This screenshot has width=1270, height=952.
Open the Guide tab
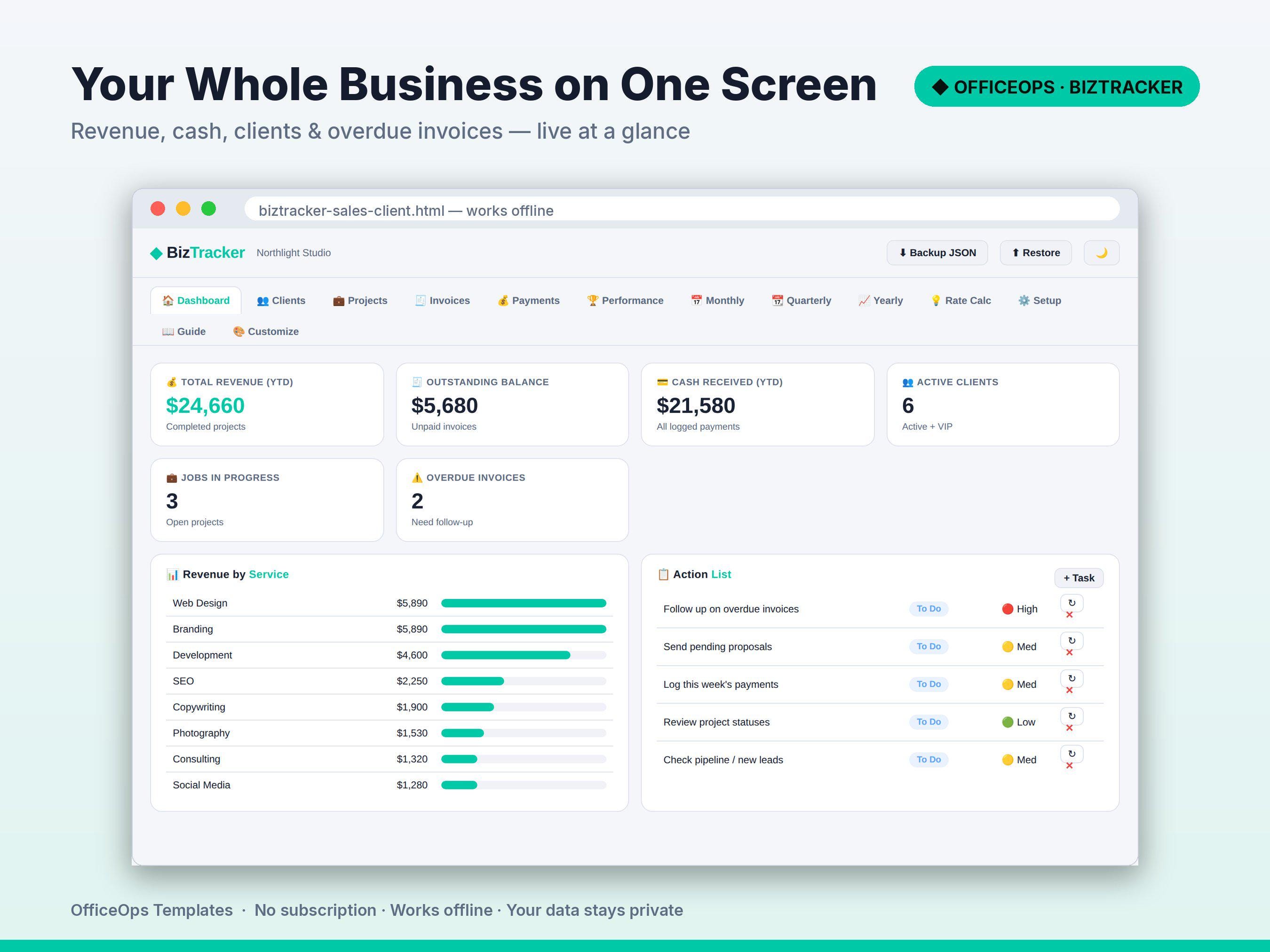tap(184, 331)
